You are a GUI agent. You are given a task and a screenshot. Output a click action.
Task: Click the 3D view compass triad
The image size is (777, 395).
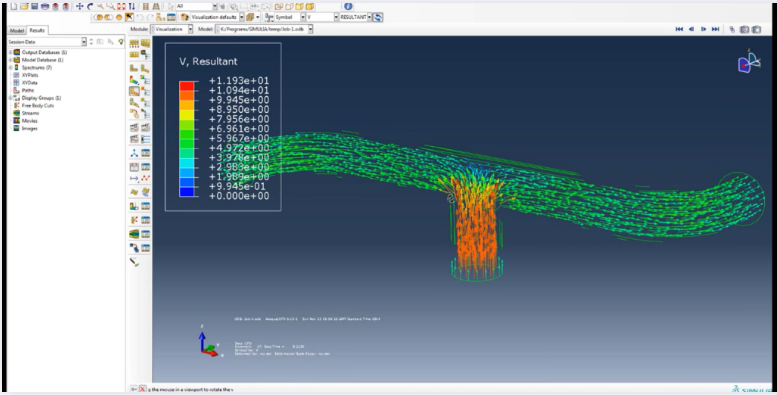point(748,62)
